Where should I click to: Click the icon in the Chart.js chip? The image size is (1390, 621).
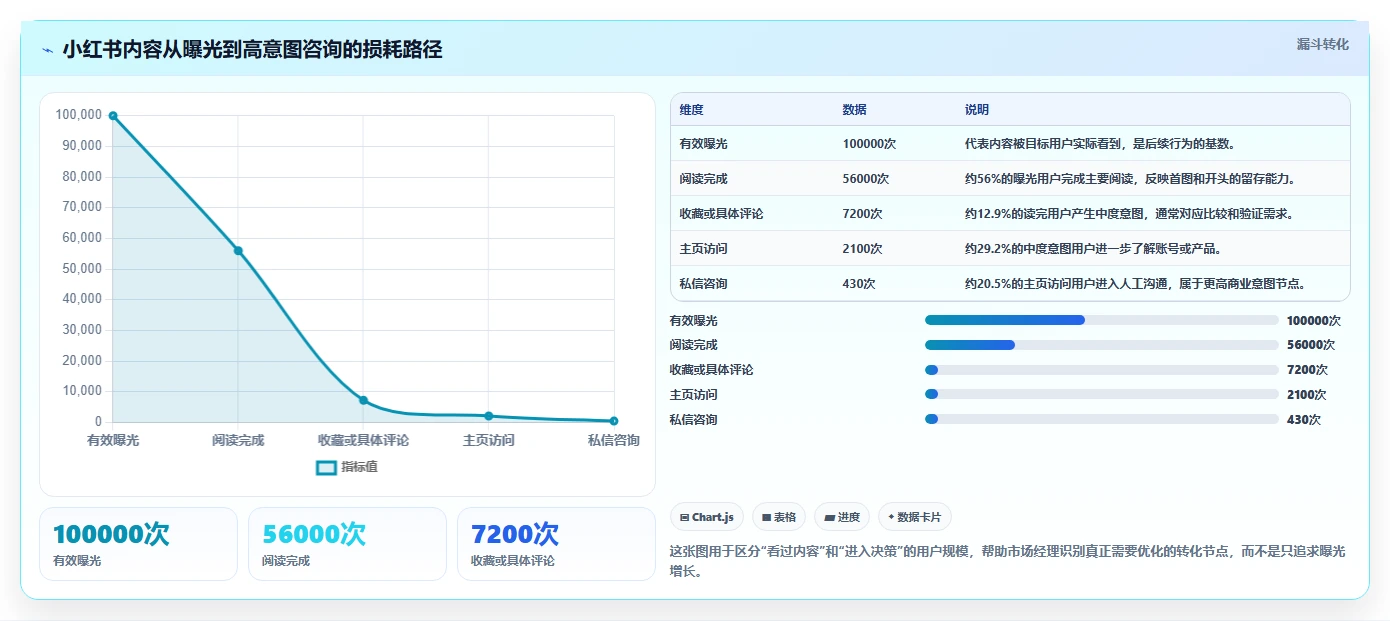[684, 518]
